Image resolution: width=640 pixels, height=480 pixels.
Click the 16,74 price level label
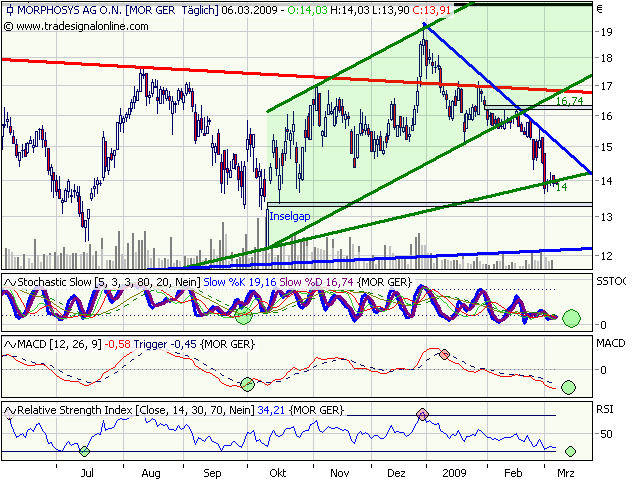point(569,101)
